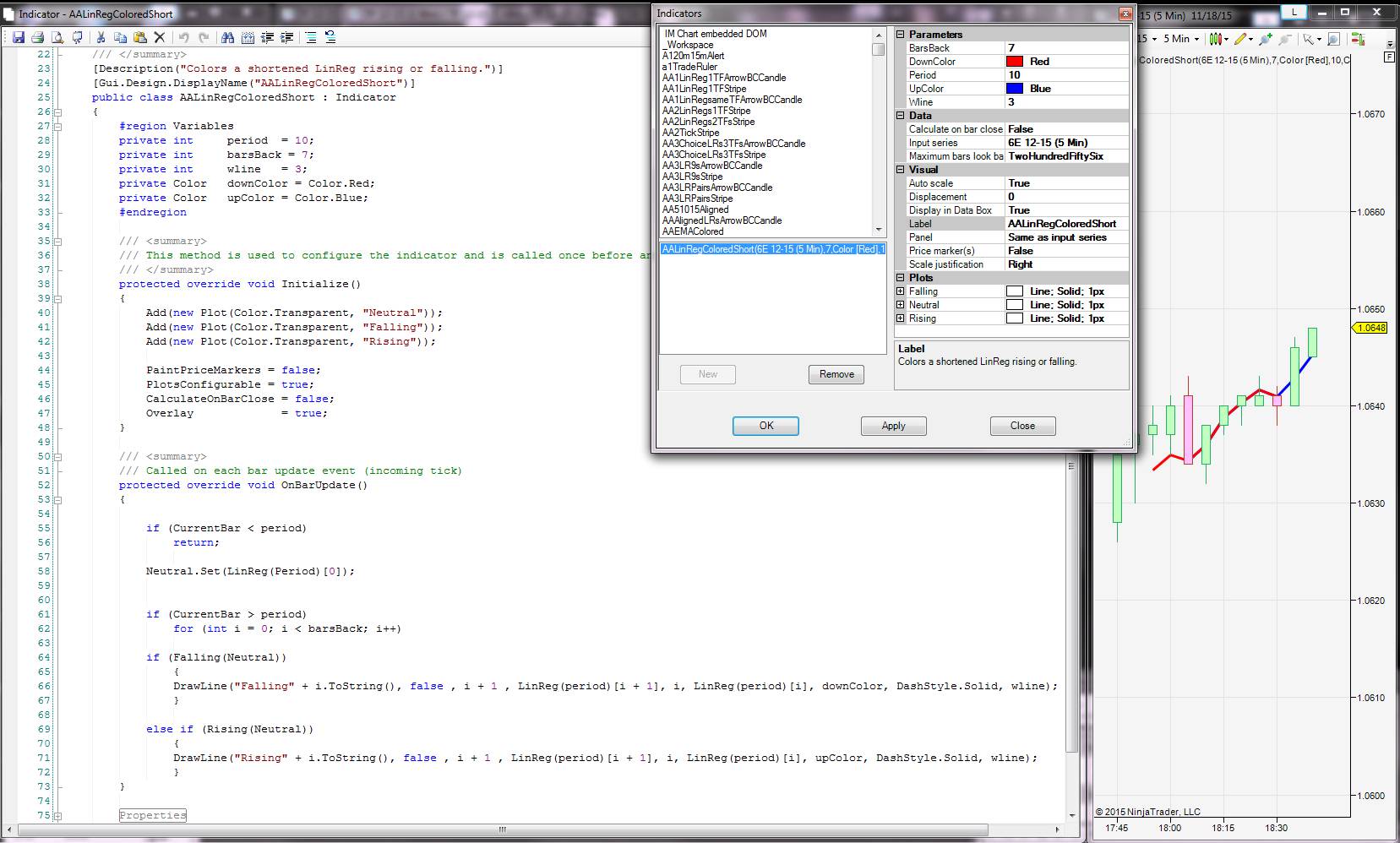Paste clipboard contents with the Paste icon
The height and width of the screenshot is (843, 1400).
140,37
